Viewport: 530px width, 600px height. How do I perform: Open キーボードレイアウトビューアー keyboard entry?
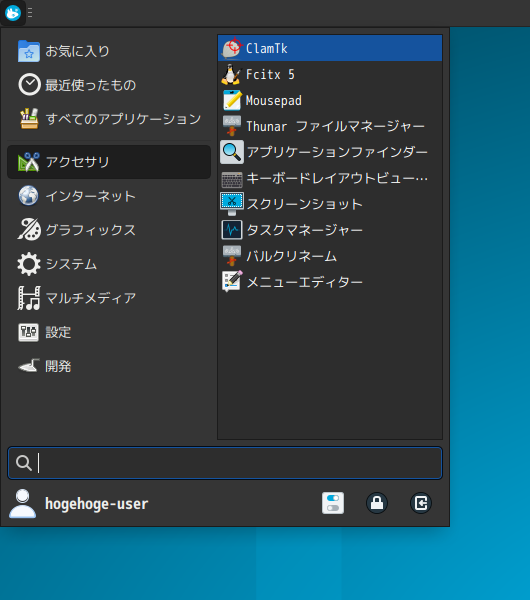(329, 178)
